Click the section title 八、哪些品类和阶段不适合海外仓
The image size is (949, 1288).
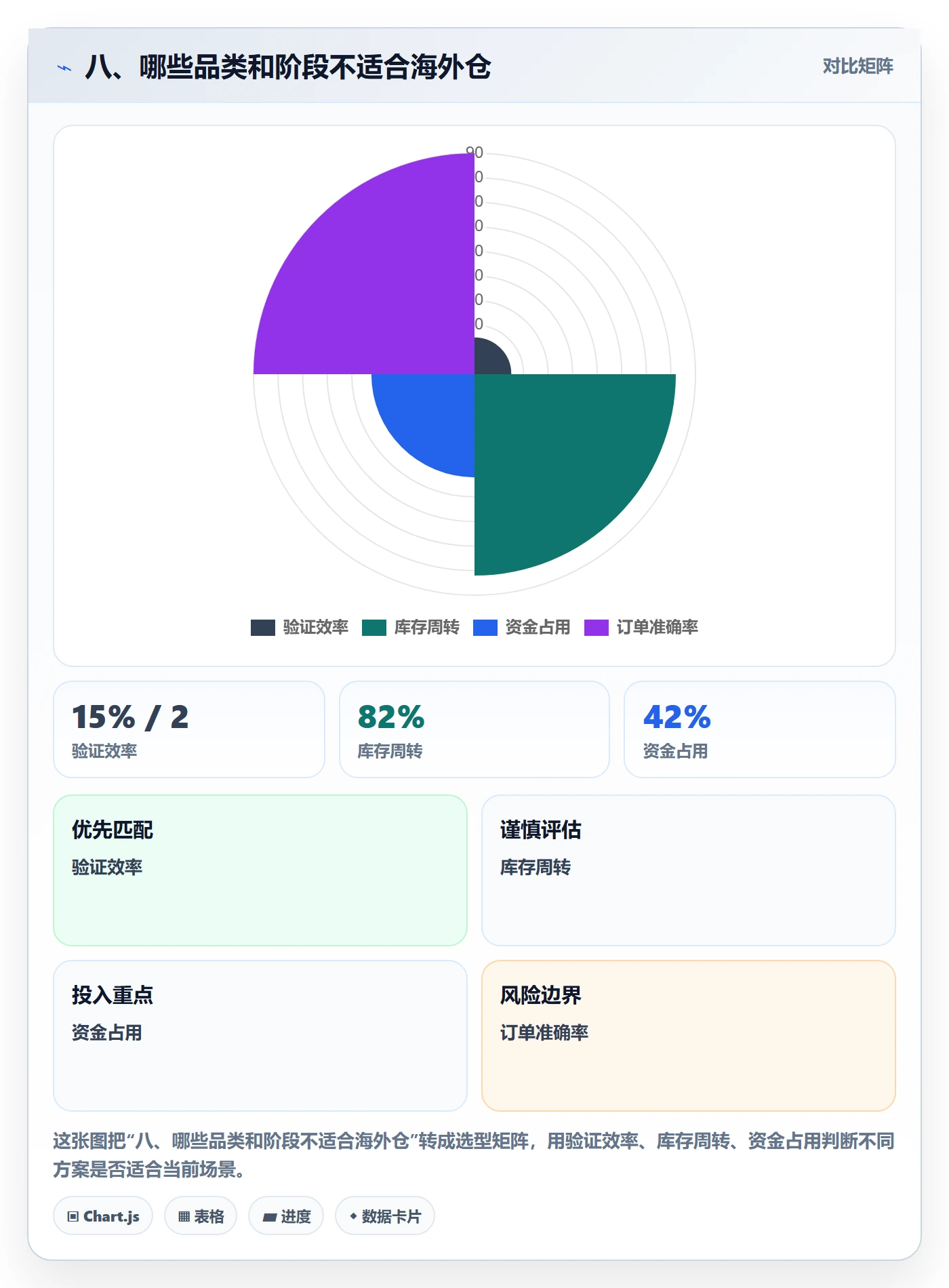288,67
